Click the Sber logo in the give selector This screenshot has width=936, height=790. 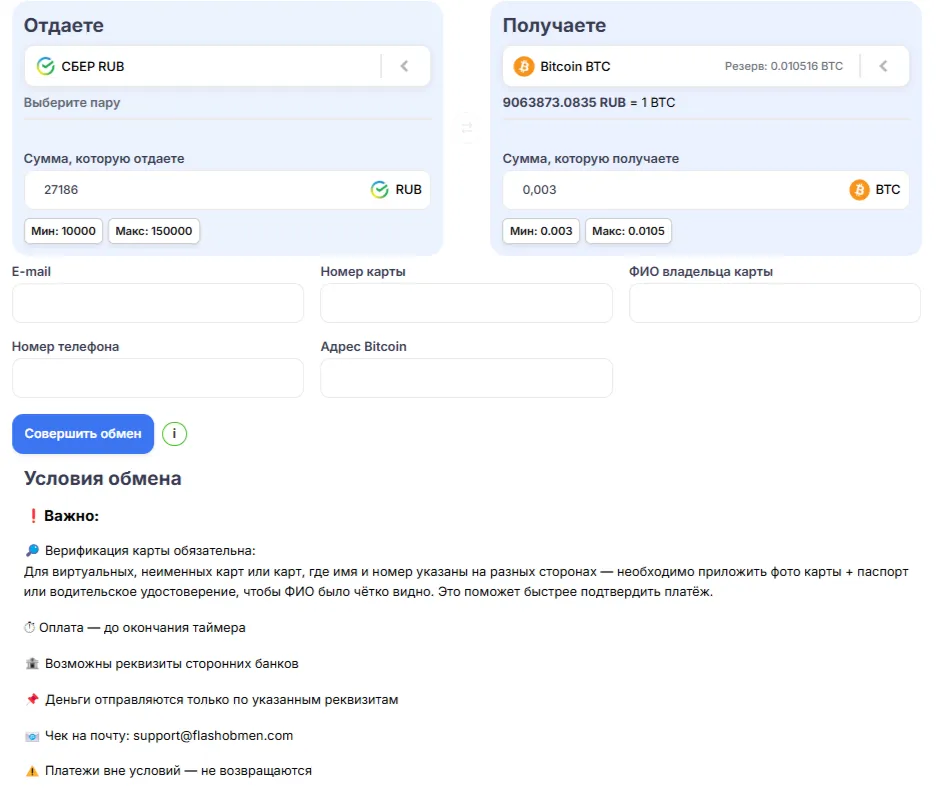coord(45,66)
